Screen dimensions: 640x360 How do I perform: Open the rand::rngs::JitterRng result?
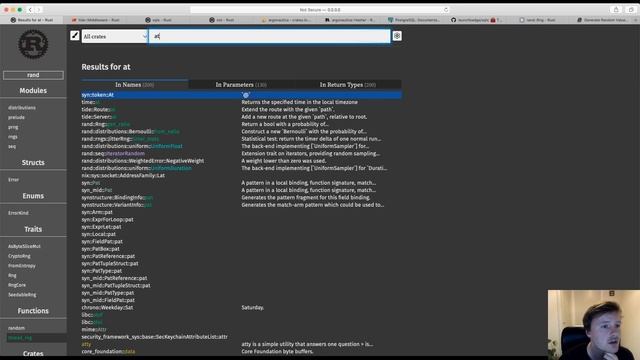[241, 139]
